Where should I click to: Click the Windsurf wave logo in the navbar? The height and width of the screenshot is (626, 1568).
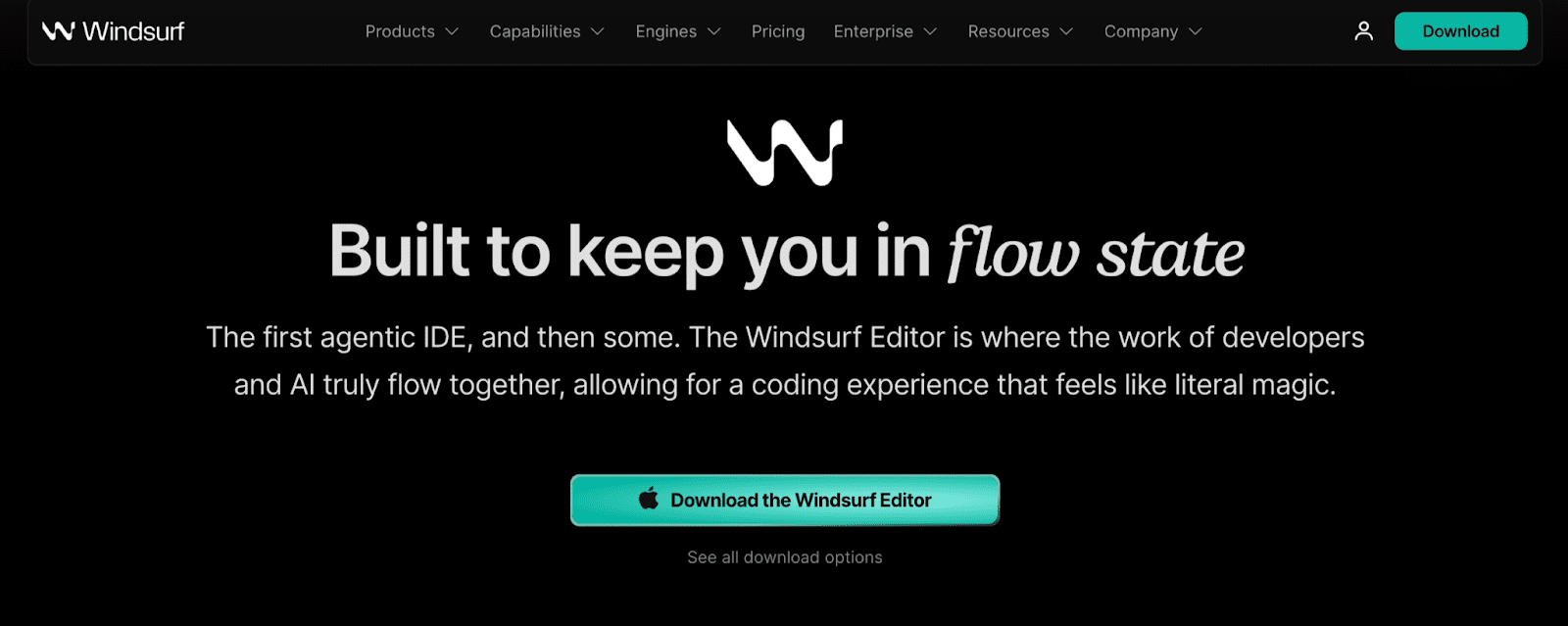pyautogui.click(x=58, y=31)
